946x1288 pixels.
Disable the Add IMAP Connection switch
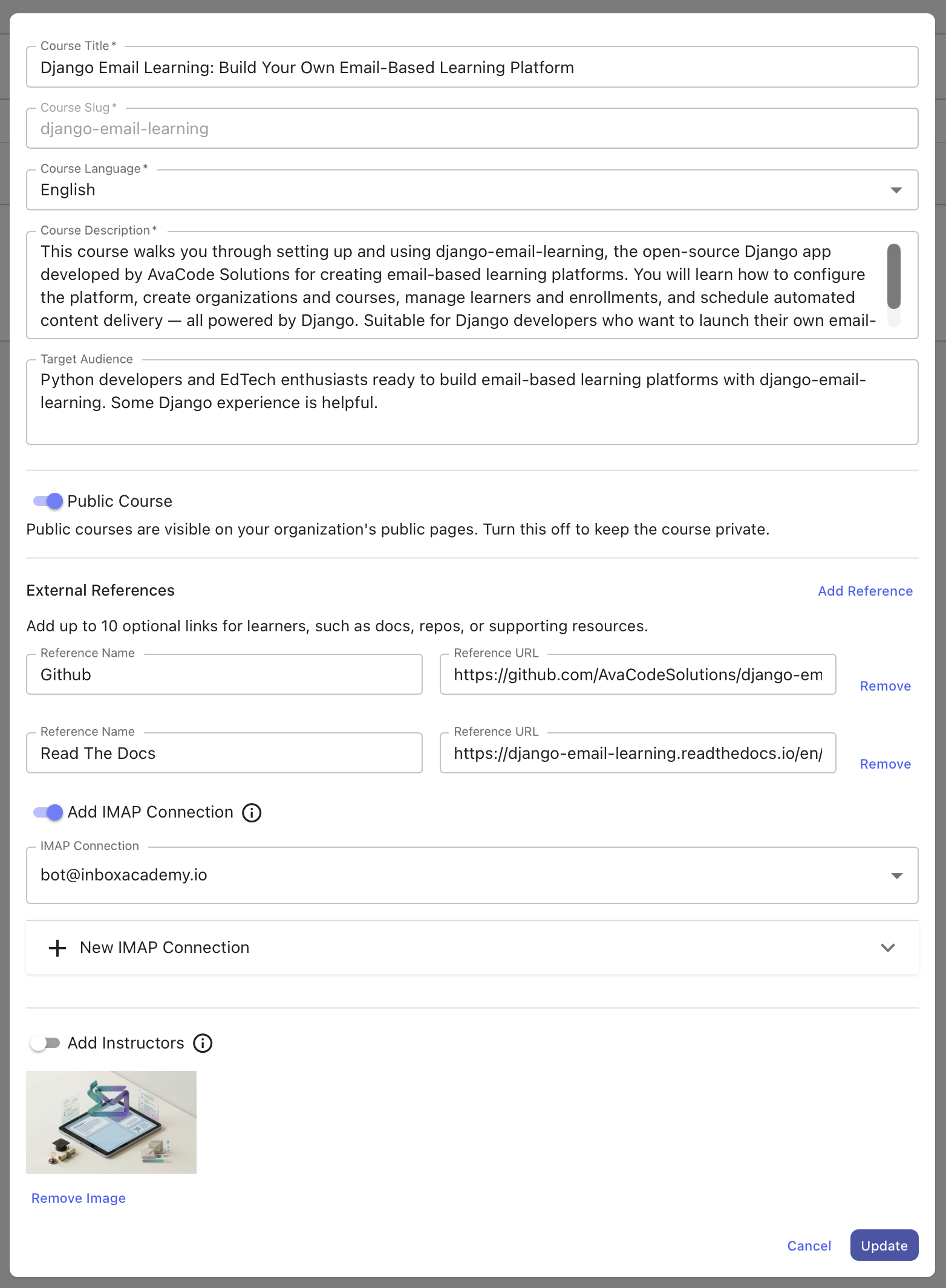48,812
